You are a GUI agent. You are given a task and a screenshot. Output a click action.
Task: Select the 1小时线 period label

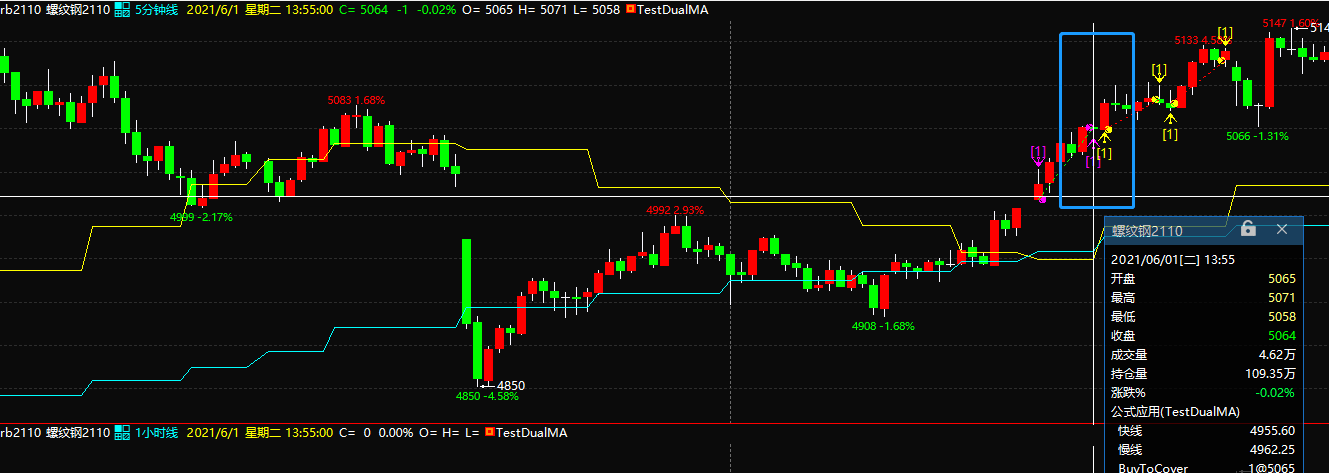click(x=156, y=432)
